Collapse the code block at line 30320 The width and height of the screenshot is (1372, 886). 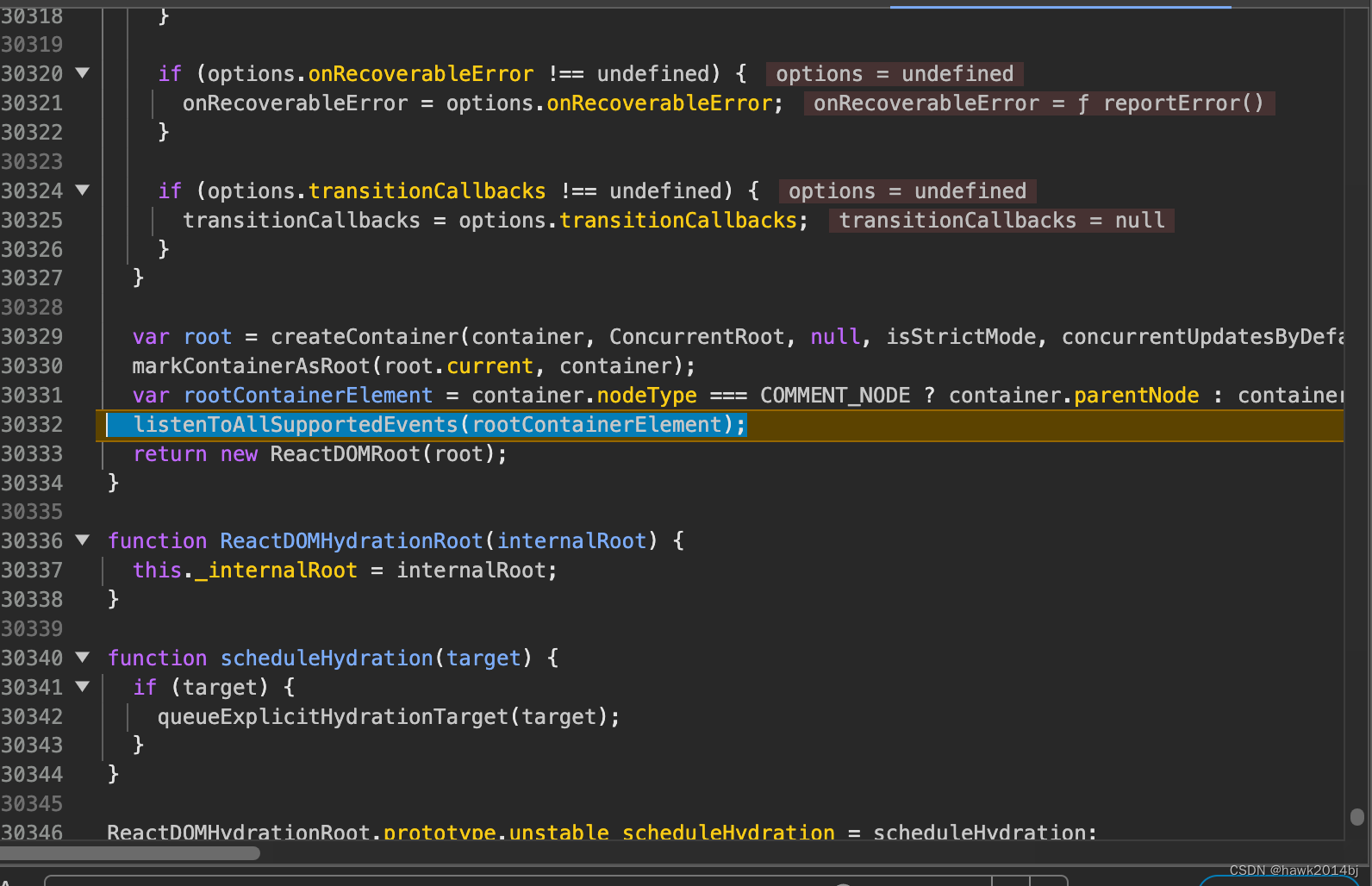(83, 73)
